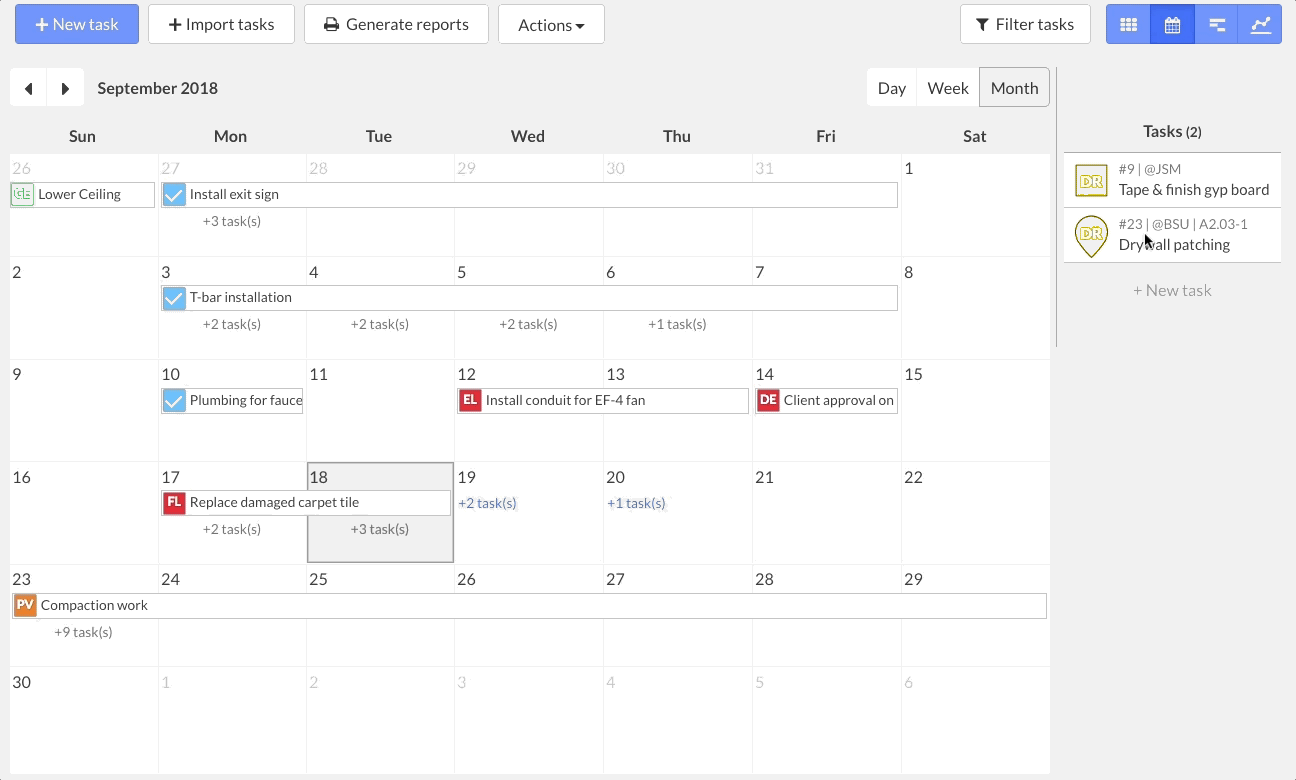
Task: Open Replace damaged carpet tile task
Action: (x=306, y=502)
